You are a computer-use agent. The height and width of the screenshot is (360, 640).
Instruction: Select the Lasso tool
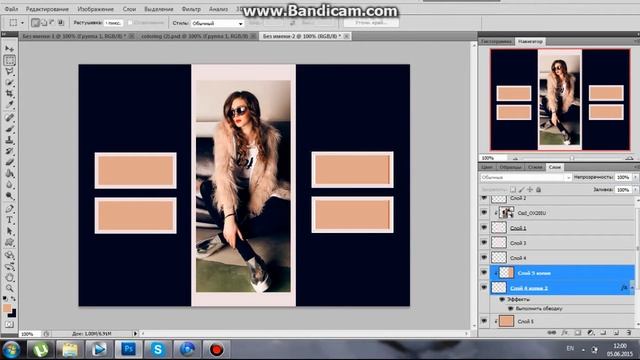tap(9, 71)
